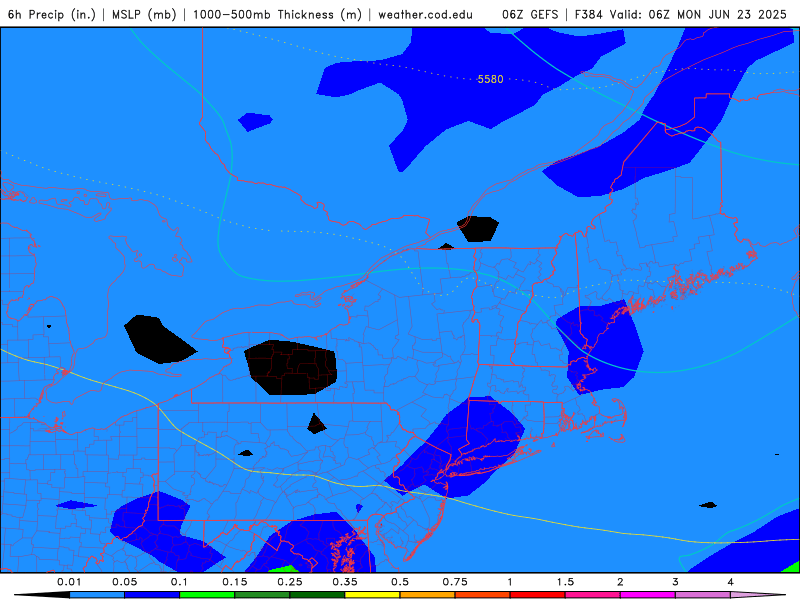The image size is (800, 600).
Task: Click the '1.5' colorbar scale value
Action: tap(565, 582)
